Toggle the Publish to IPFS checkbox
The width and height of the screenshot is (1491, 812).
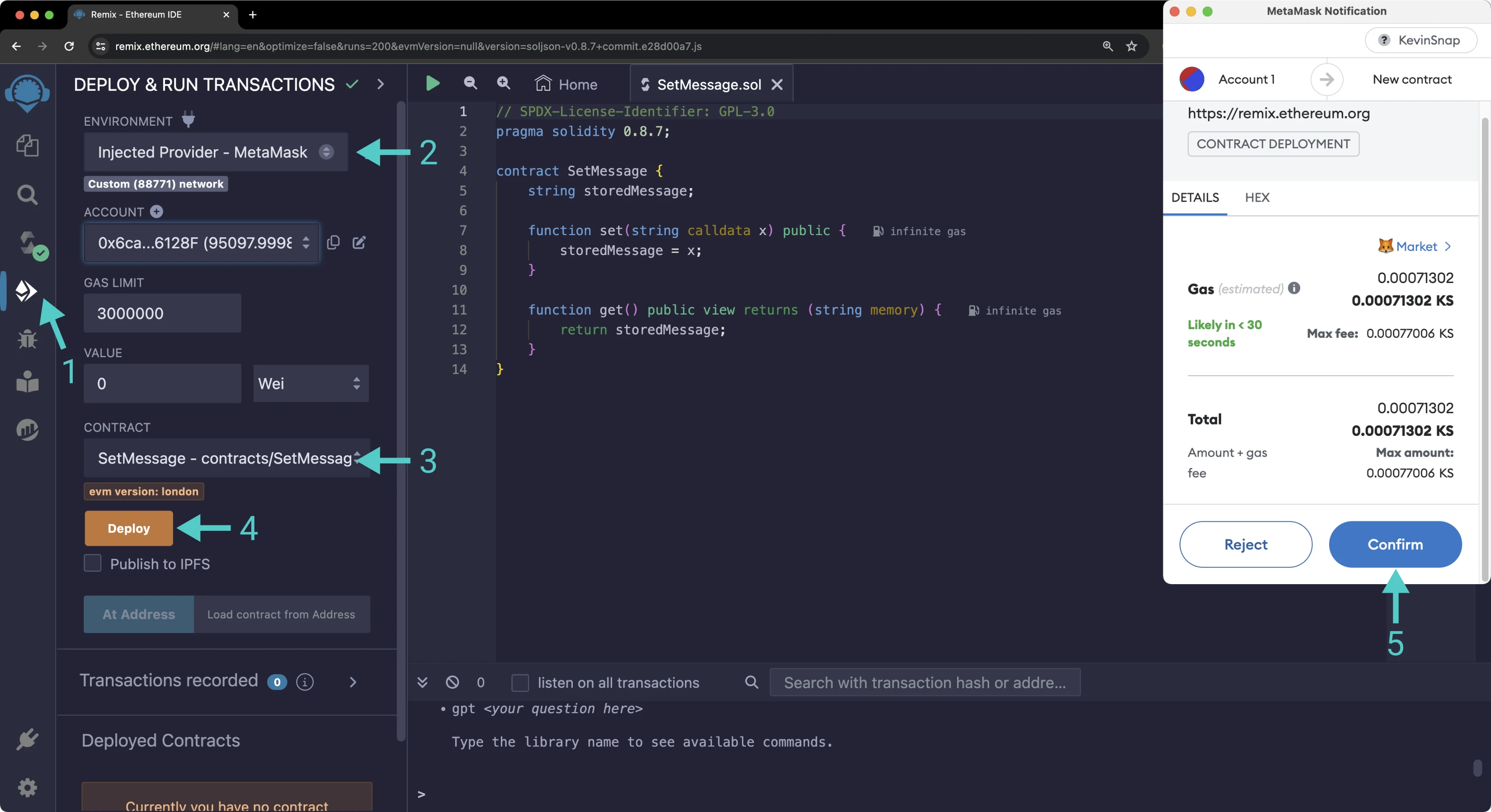click(93, 563)
